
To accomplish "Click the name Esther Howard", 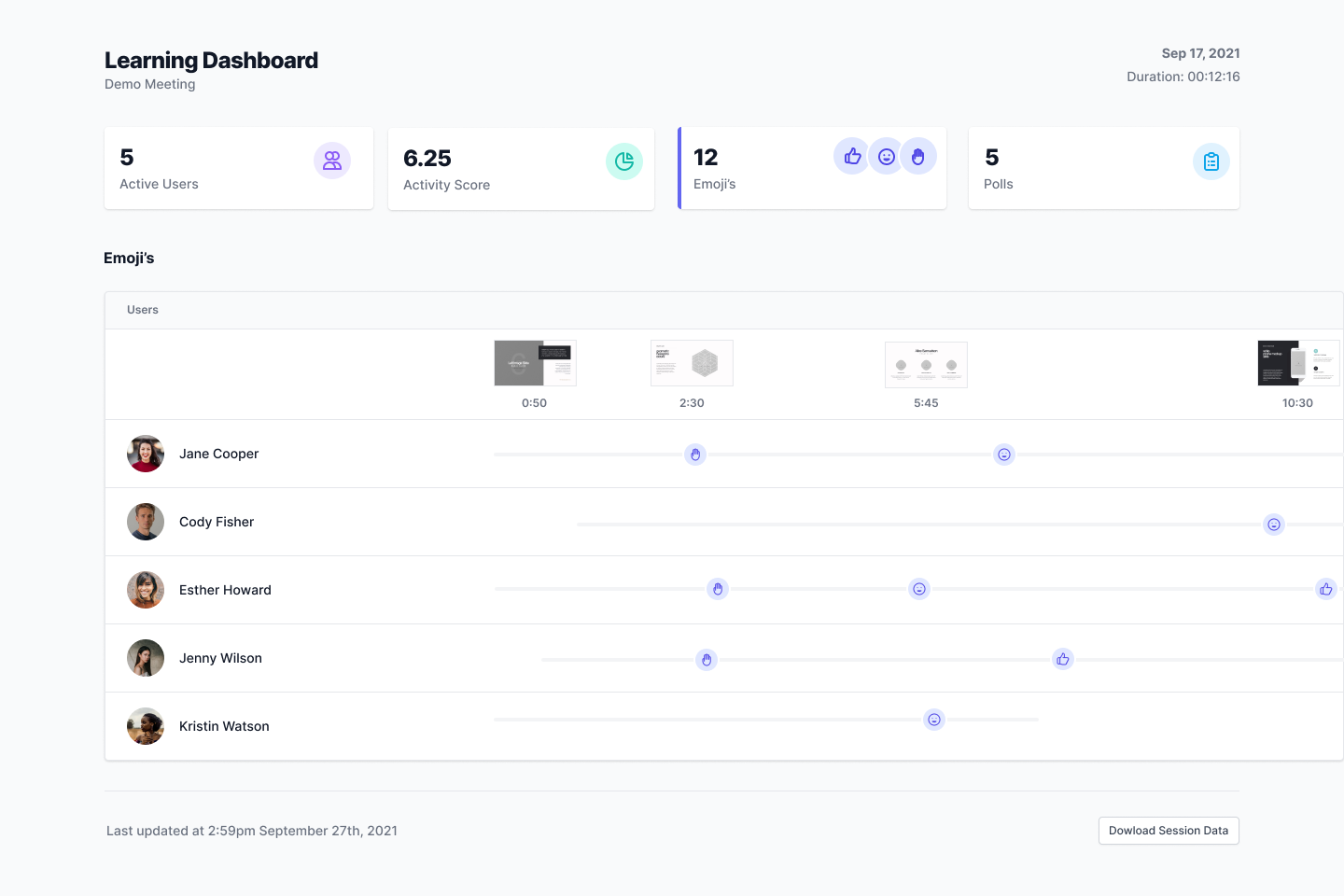I will point(225,590).
